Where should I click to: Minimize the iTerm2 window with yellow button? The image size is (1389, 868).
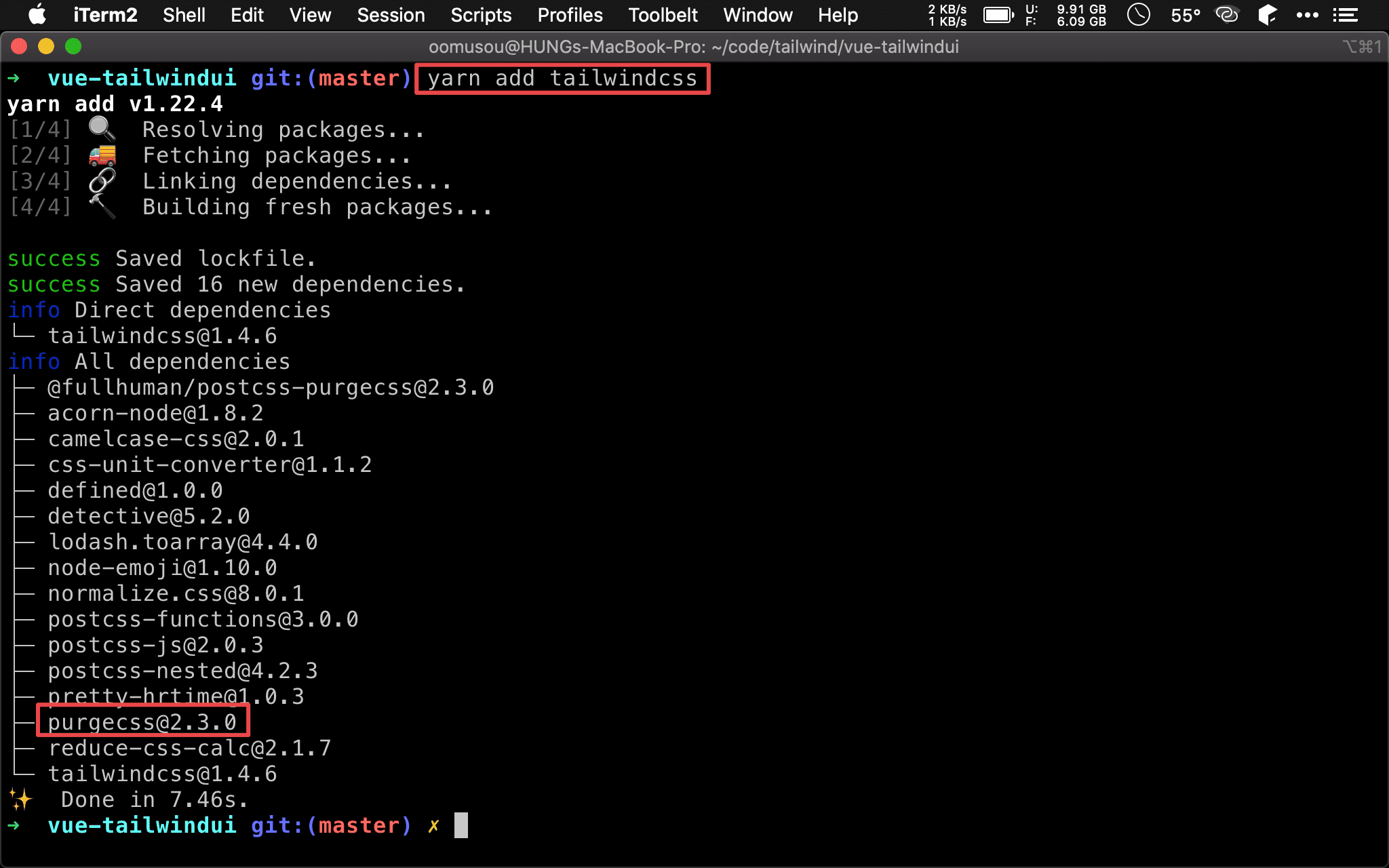[46, 46]
